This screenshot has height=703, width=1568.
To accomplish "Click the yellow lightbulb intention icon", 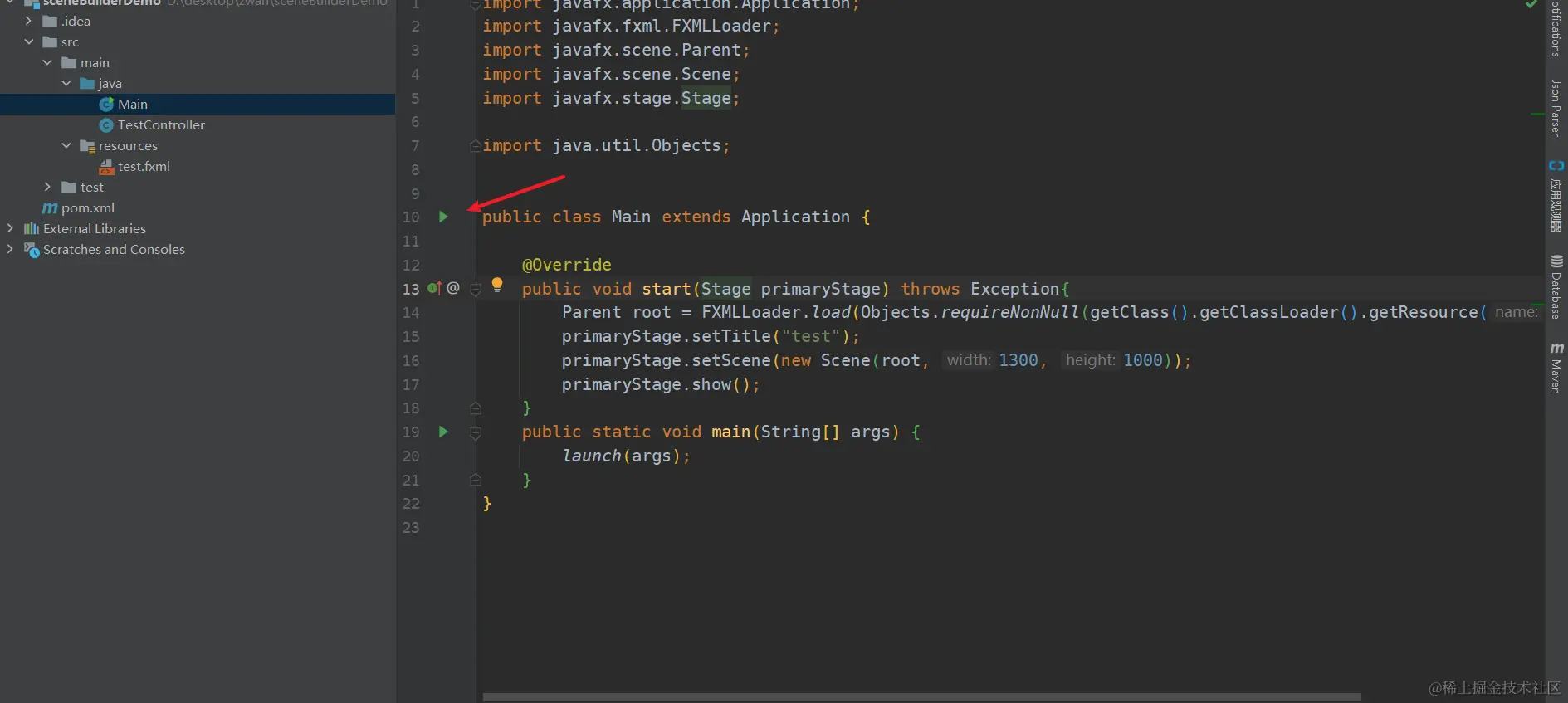I will click(x=497, y=285).
